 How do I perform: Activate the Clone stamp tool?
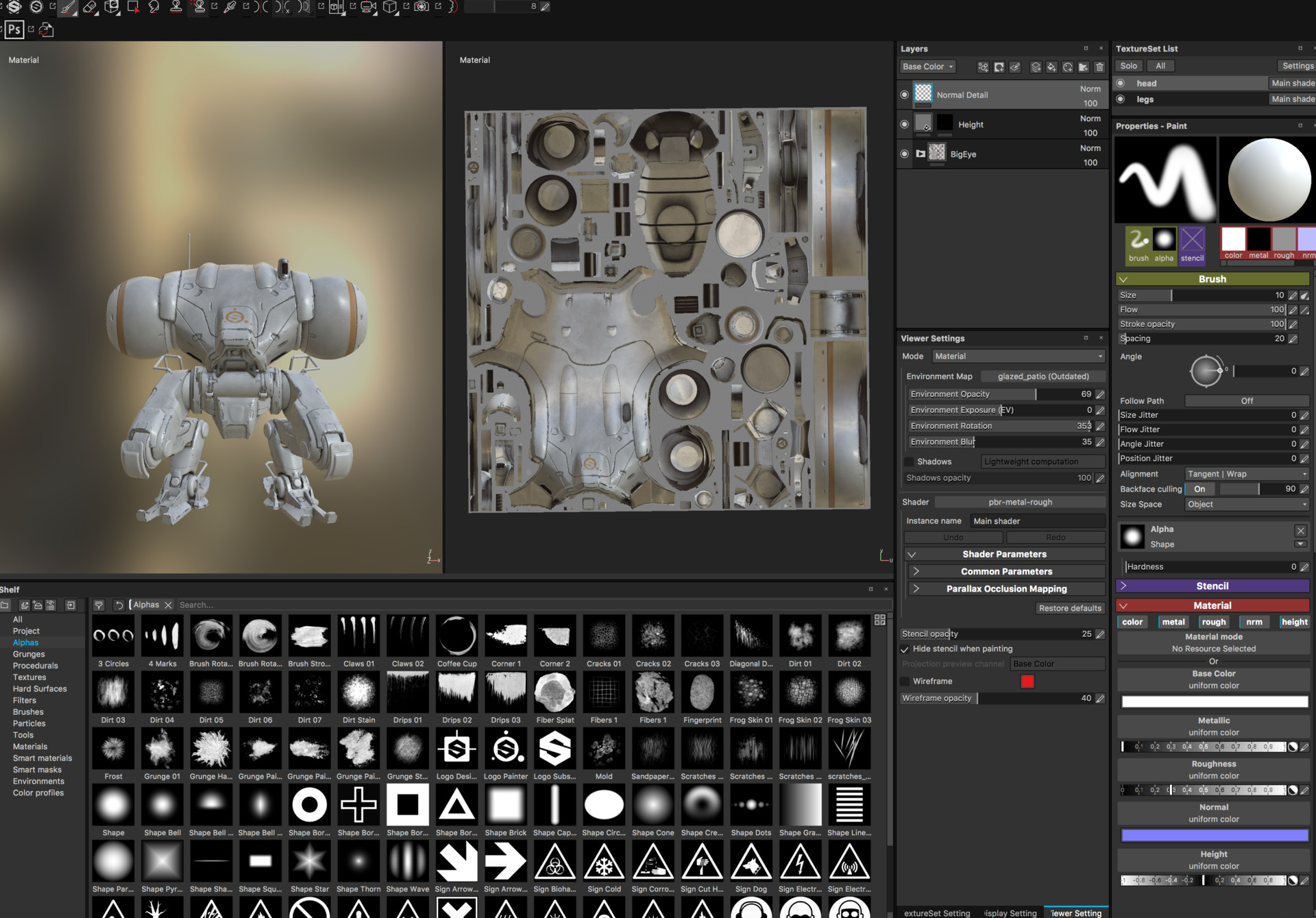(176, 8)
